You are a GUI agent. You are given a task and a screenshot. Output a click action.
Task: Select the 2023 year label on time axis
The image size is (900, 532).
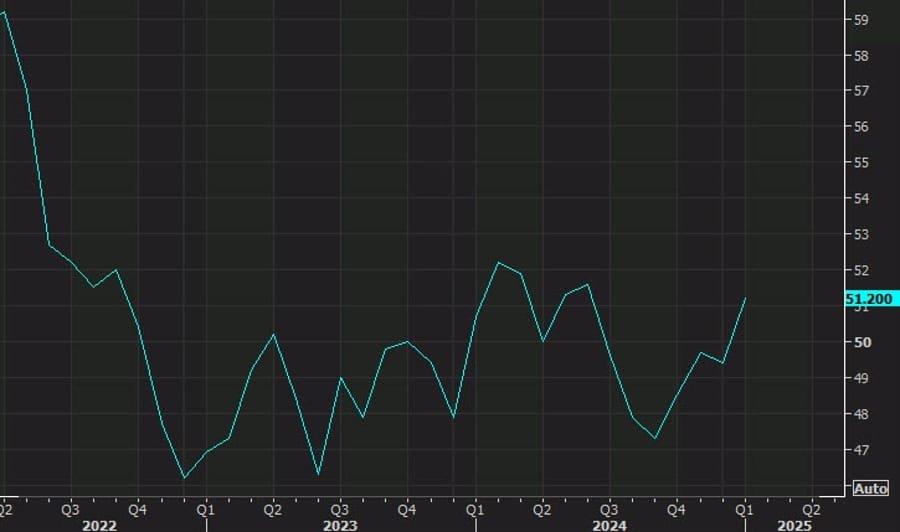pyautogui.click(x=341, y=524)
